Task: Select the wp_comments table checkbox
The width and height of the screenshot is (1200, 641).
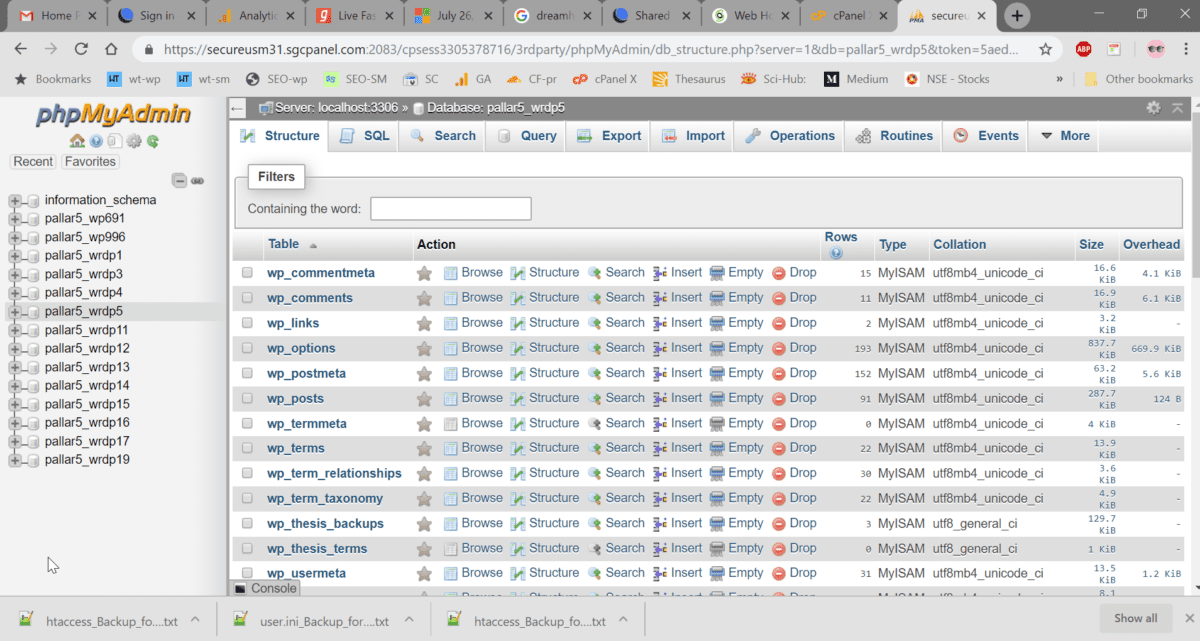Action: coord(246,297)
